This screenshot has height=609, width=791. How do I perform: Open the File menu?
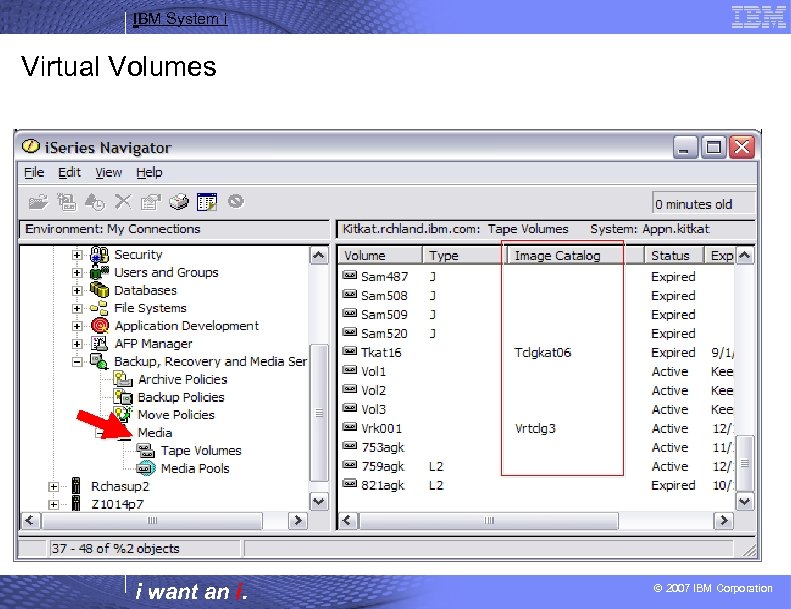coord(34,173)
